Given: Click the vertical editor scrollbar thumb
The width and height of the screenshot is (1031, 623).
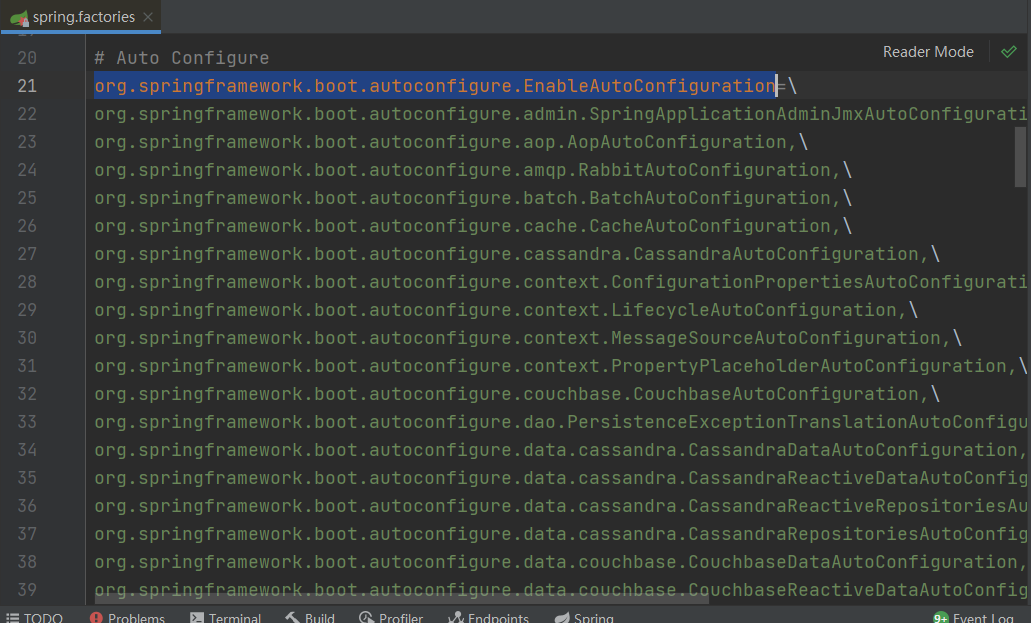Looking at the screenshot, I should click(x=1020, y=157).
